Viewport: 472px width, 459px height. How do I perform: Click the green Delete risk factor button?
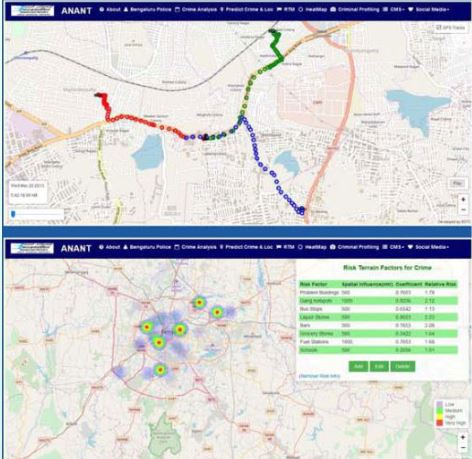(403, 366)
